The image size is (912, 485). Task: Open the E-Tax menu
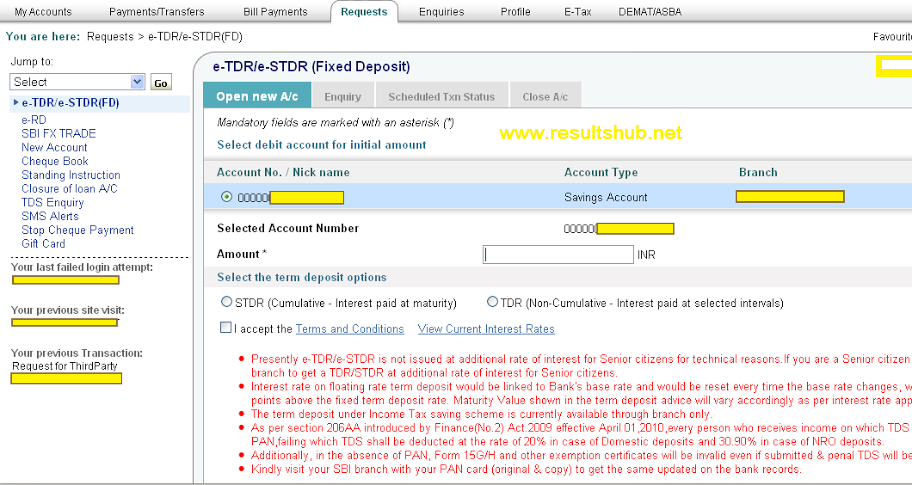tap(578, 12)
